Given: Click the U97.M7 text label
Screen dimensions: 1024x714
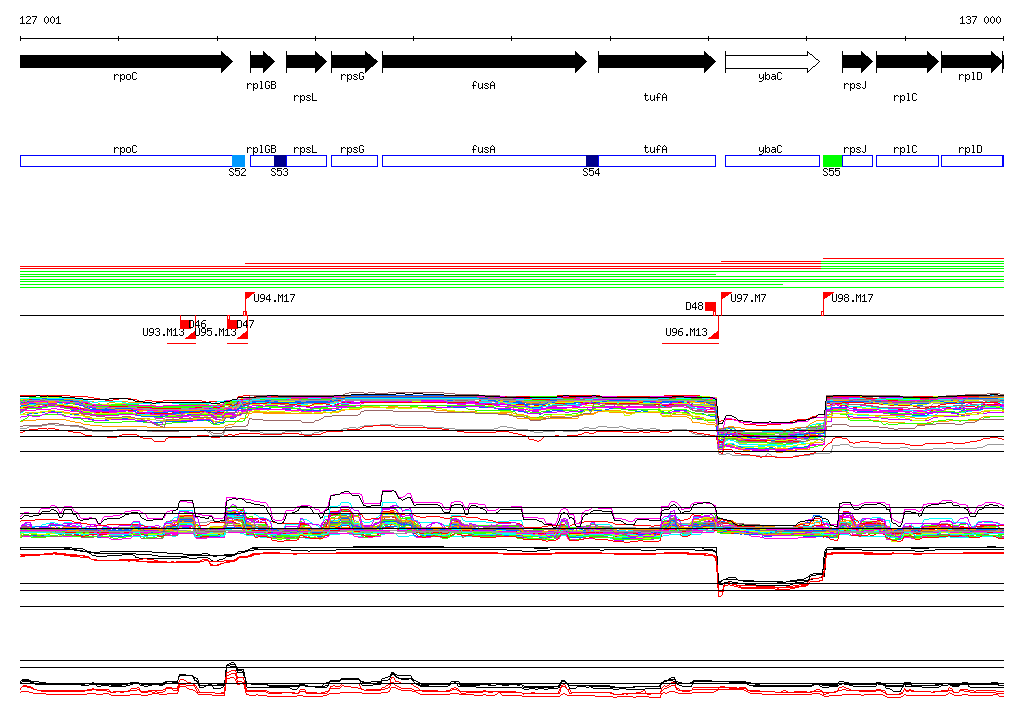Looking at the screenshot, I should tap(748, 299).
